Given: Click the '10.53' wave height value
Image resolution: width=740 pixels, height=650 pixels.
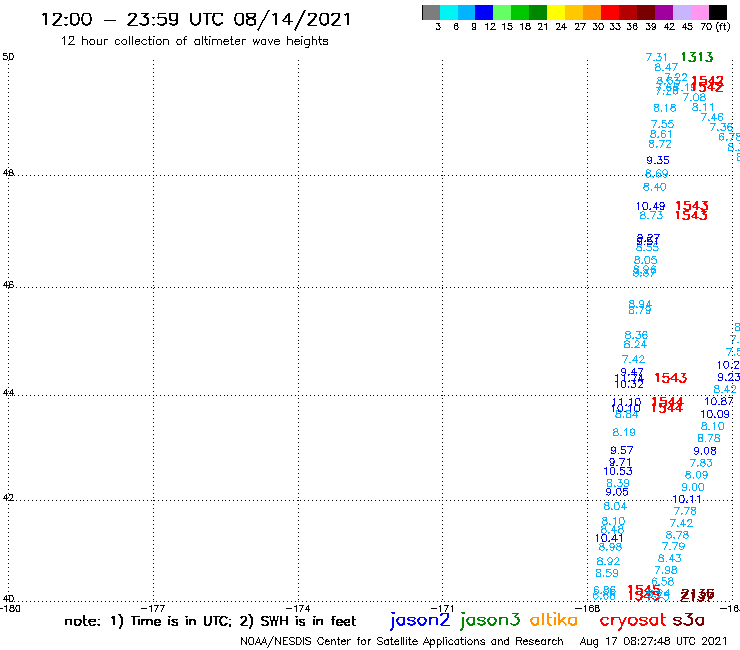Looking at the screenshot, I should click(618, 471).
